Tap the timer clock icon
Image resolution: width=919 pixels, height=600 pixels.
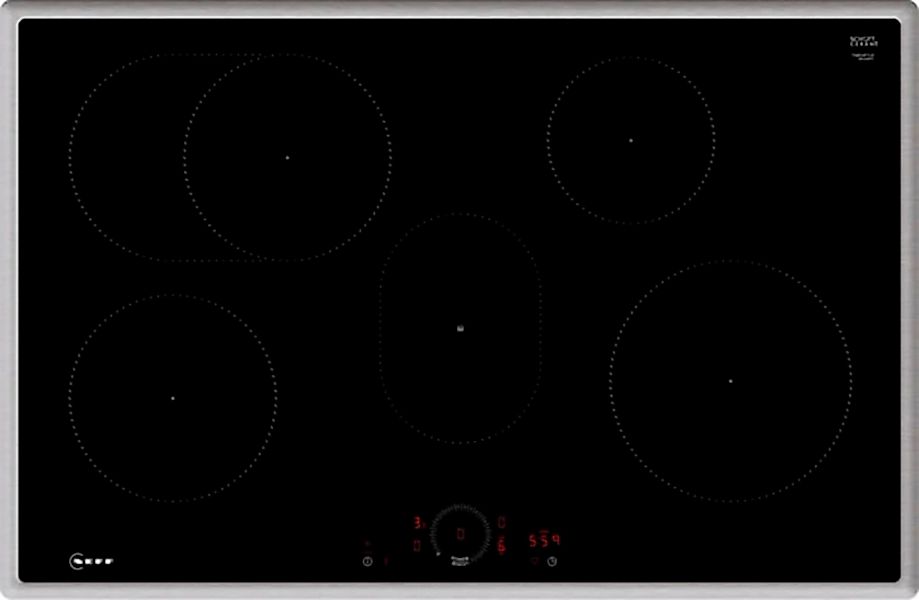[551, 562]
